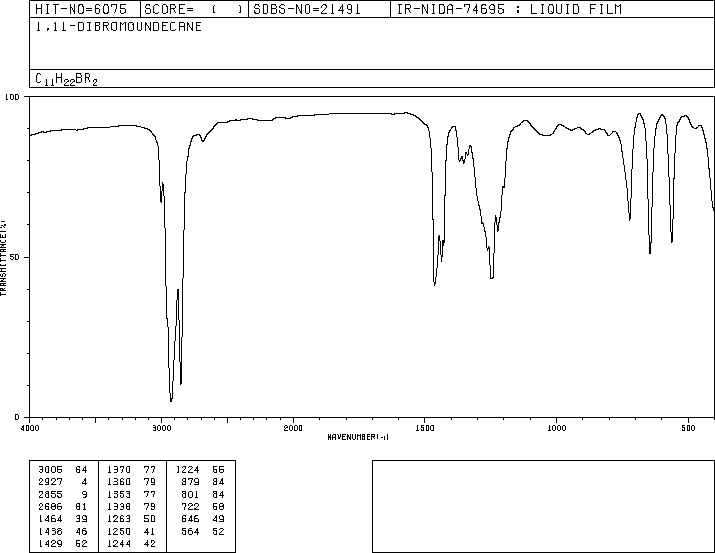Select peak table wavenumber 2855
Viewport: 715px width, 553px height.
click(50, 494)
